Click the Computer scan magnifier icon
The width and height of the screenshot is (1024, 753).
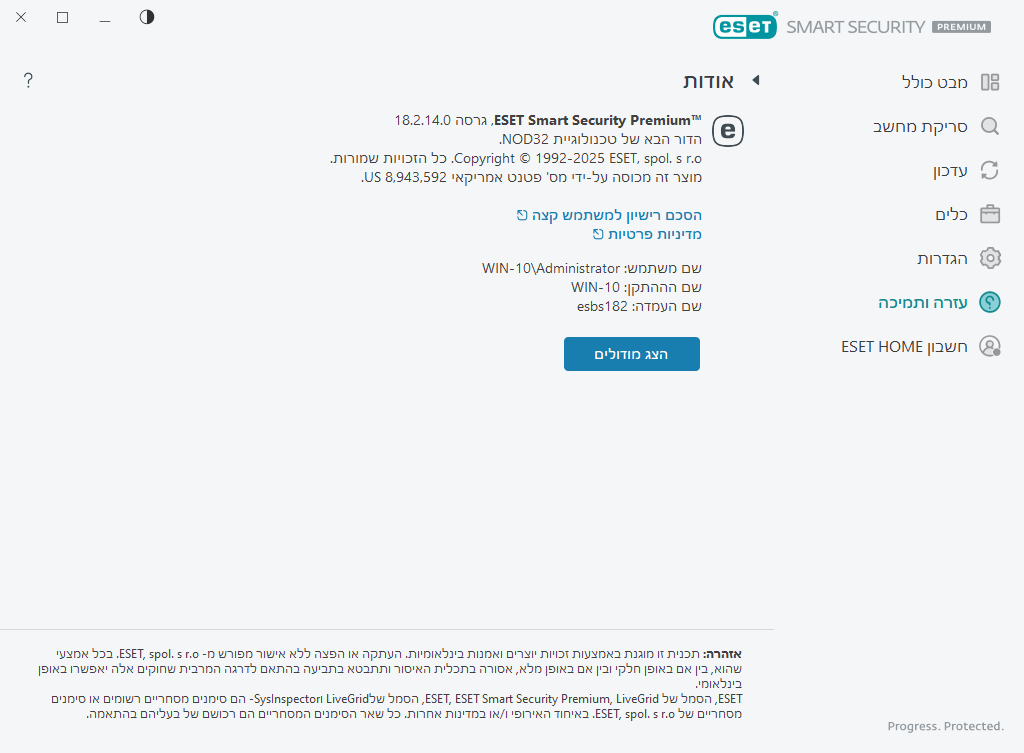pyautogui.click(x=990, y=126)
